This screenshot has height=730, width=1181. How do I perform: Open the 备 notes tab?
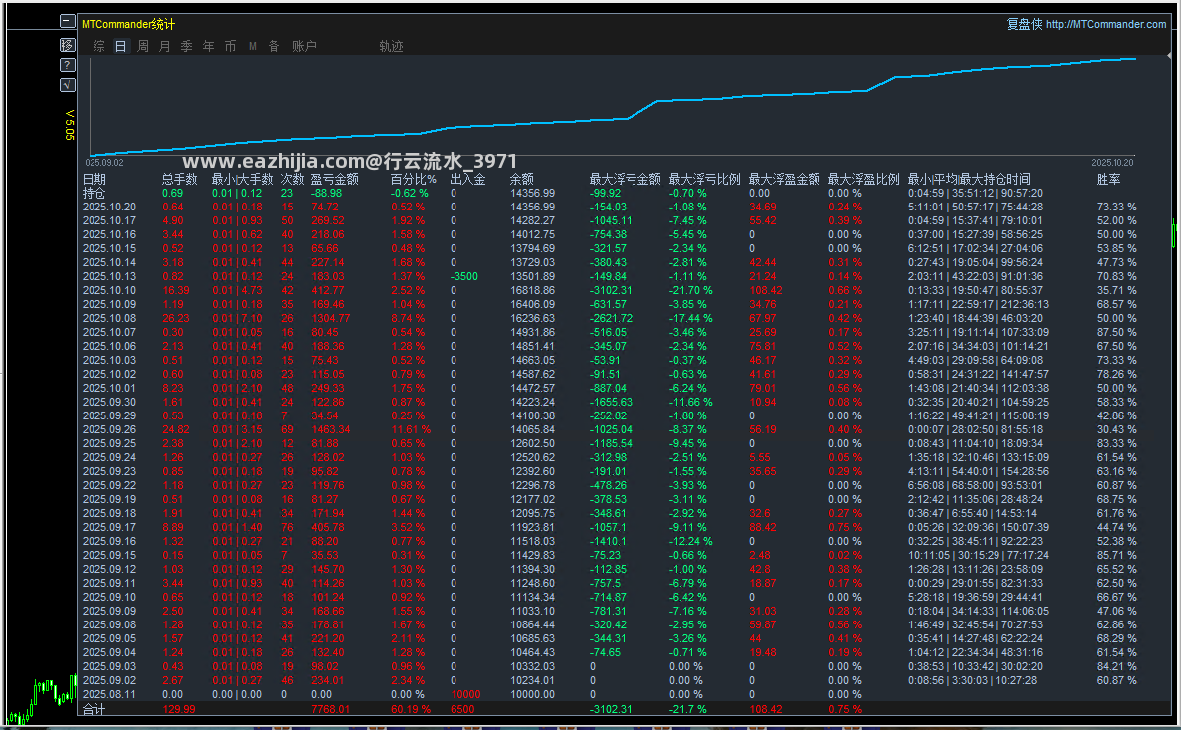[x=274, y=47]
